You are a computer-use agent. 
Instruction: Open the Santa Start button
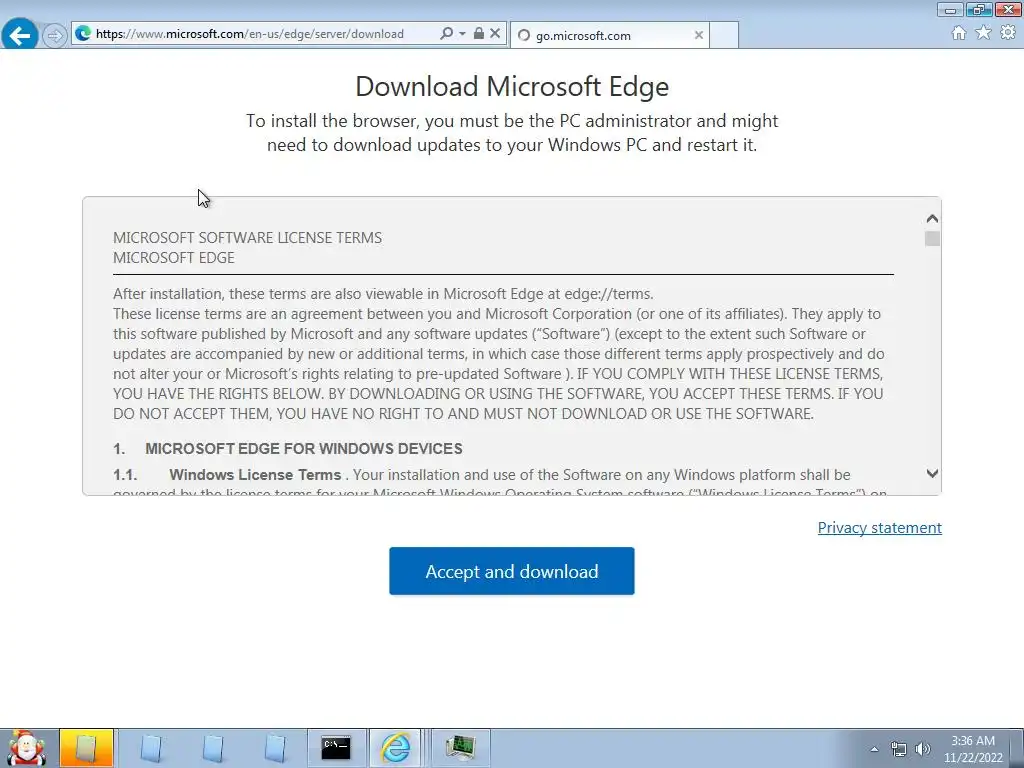pyautogui.click(x=26, y=748)
